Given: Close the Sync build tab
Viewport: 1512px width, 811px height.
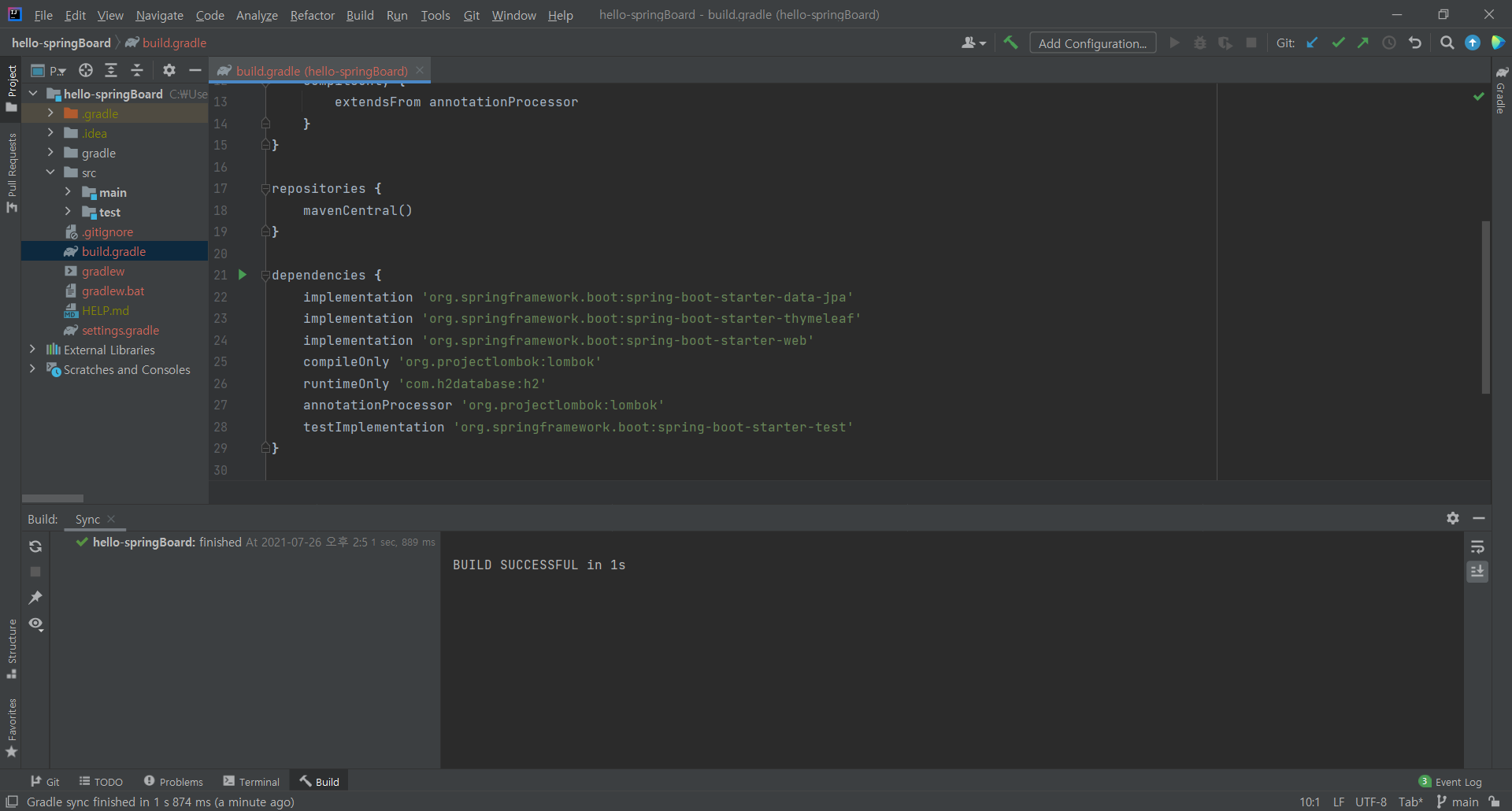Looking at the screenshot, I should 111,519.
